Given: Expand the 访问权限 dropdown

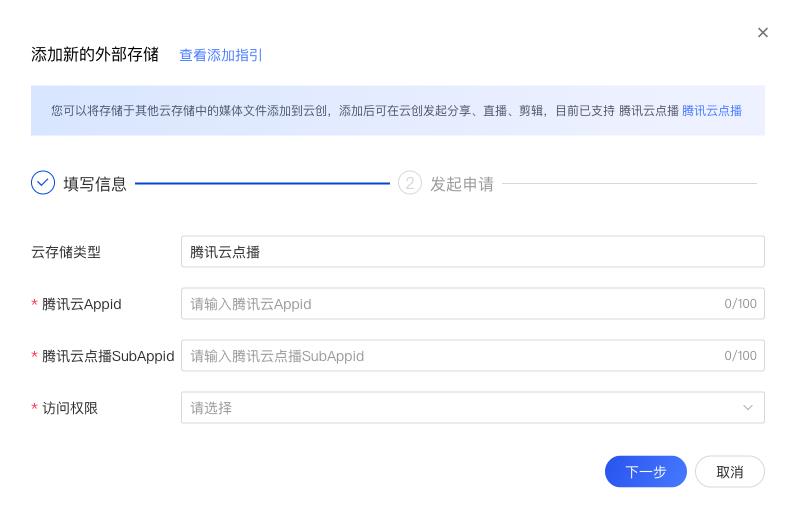Looking at the screenshot, I should click(473, 408).
